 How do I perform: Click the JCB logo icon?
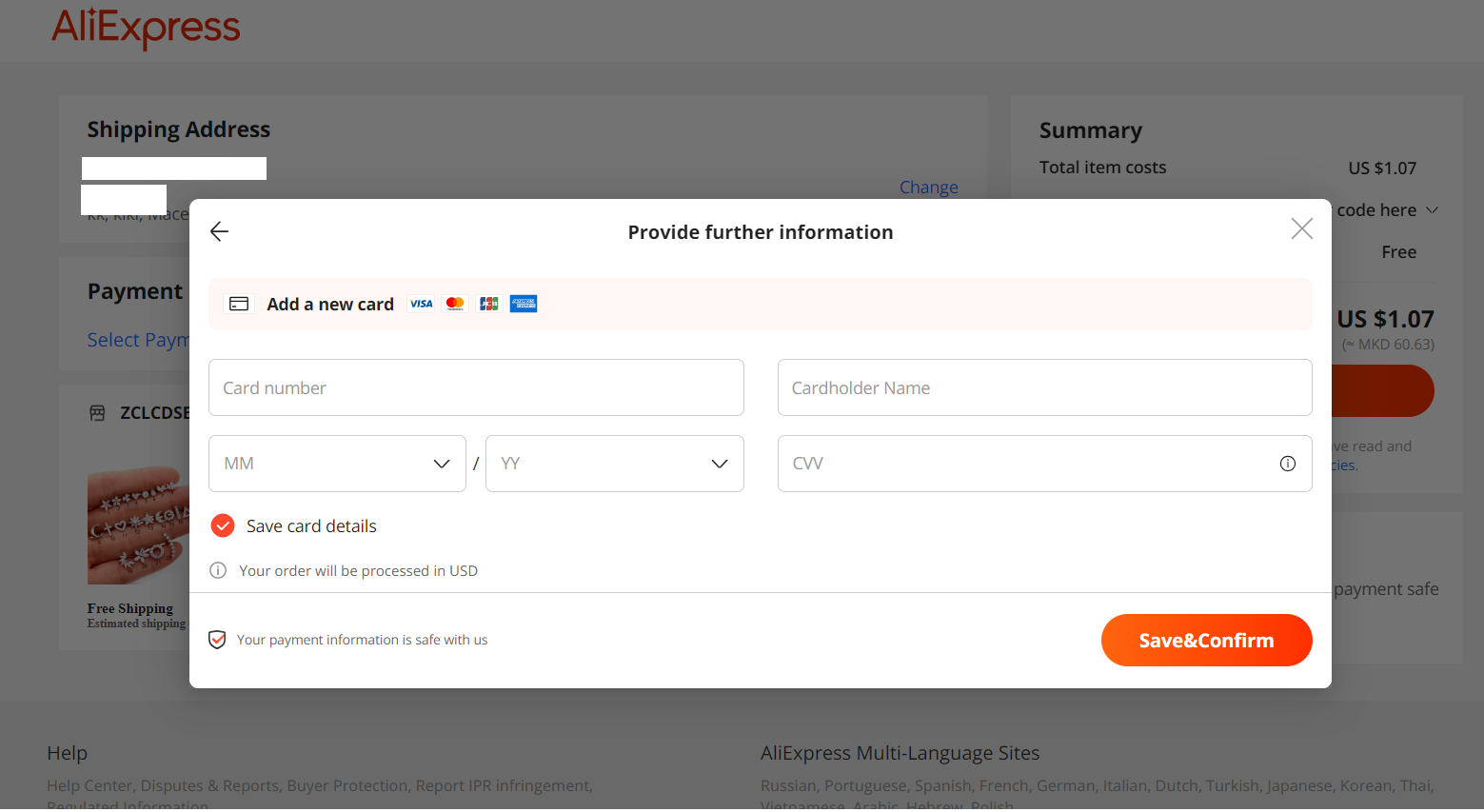(489, 304)
